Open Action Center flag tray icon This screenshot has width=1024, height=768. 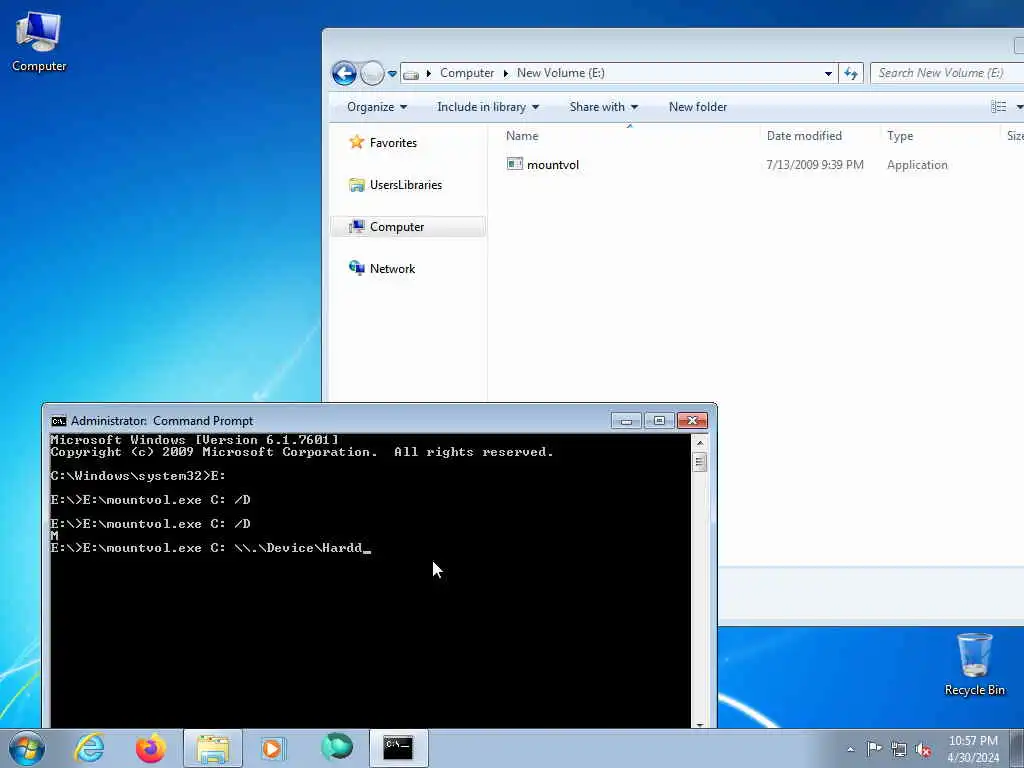click(874, 749)
